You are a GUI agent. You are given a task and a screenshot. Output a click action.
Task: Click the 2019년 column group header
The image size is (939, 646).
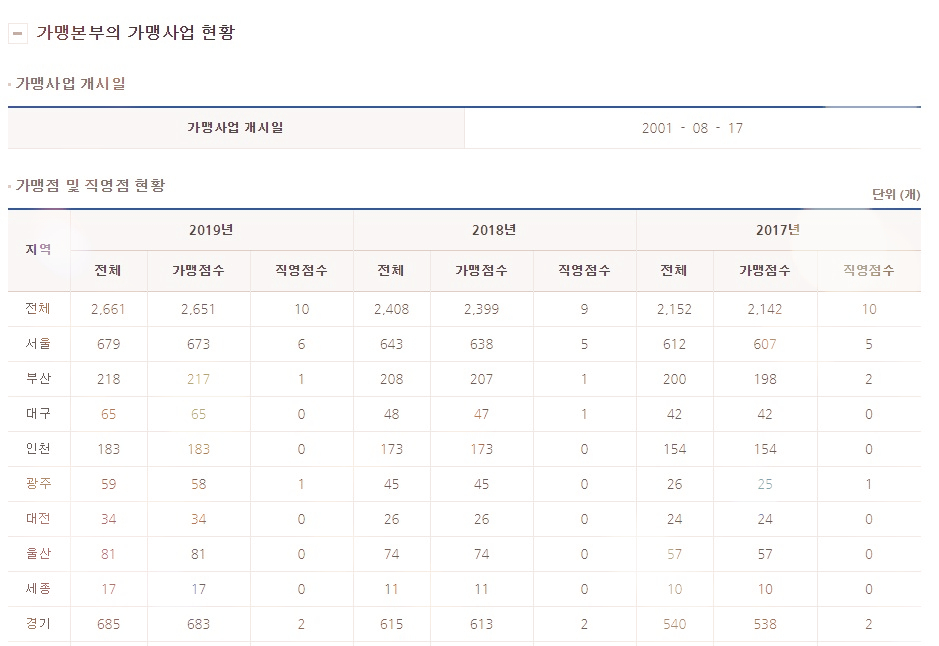[211, 230]
